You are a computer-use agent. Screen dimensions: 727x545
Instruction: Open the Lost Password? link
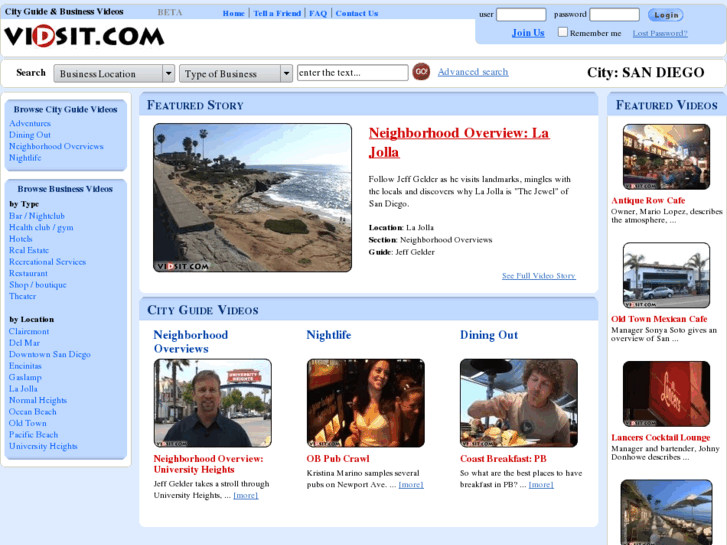(x=660, y=33)
